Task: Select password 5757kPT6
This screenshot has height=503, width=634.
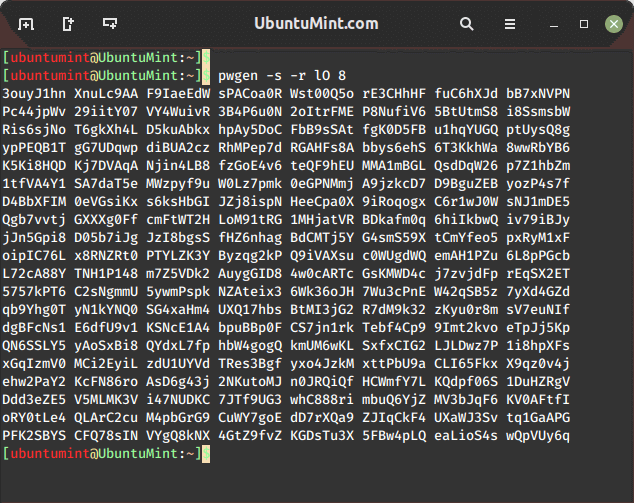Action: (x=34, y=292)
